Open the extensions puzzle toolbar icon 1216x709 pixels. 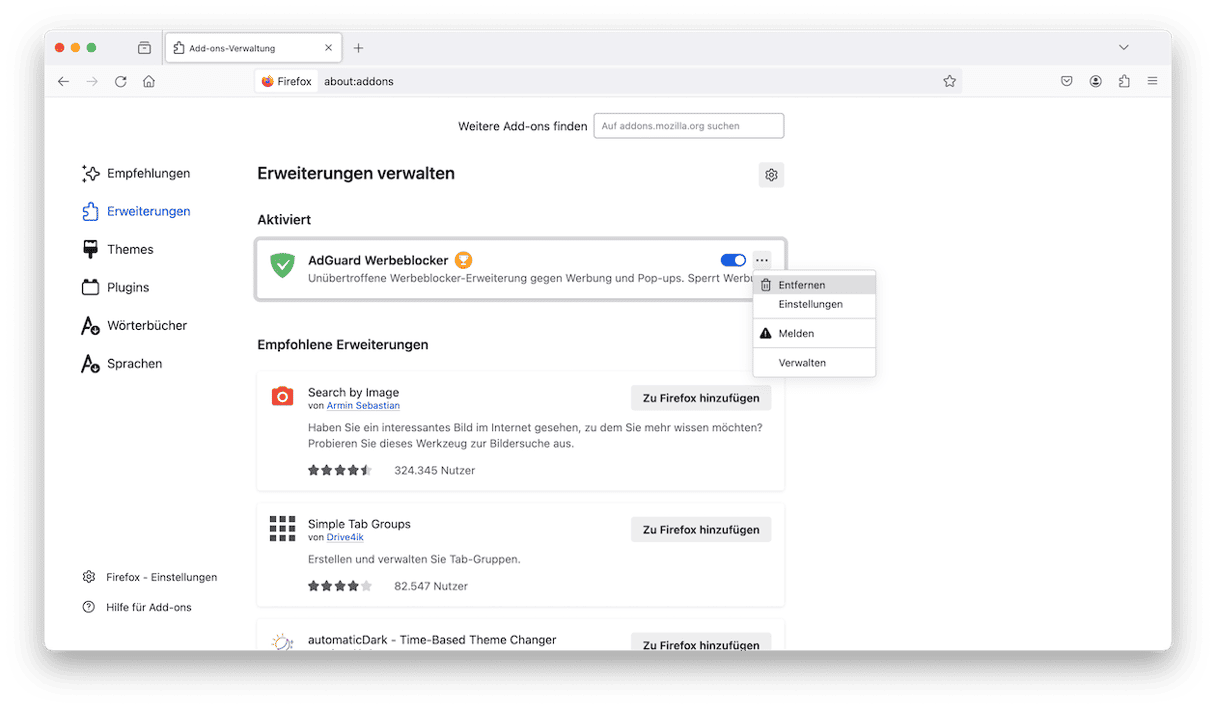tap(1124, 81)
